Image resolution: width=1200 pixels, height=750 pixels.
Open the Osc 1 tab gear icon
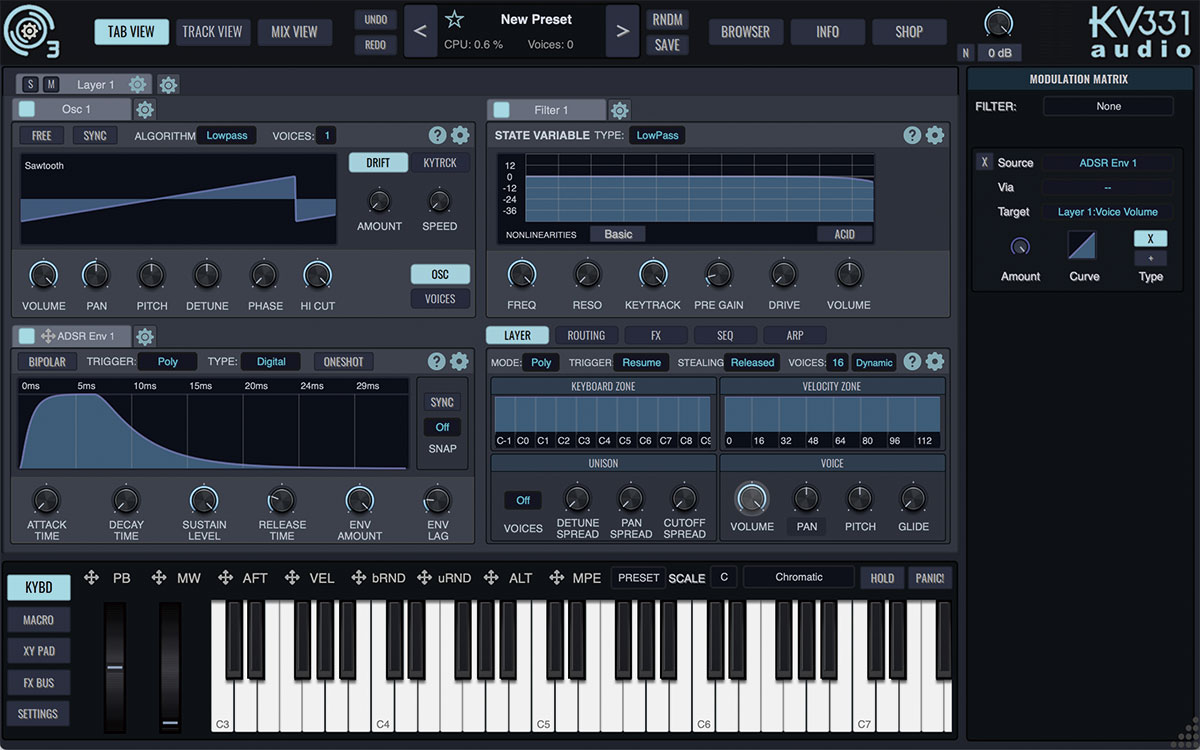coord(145,110)
